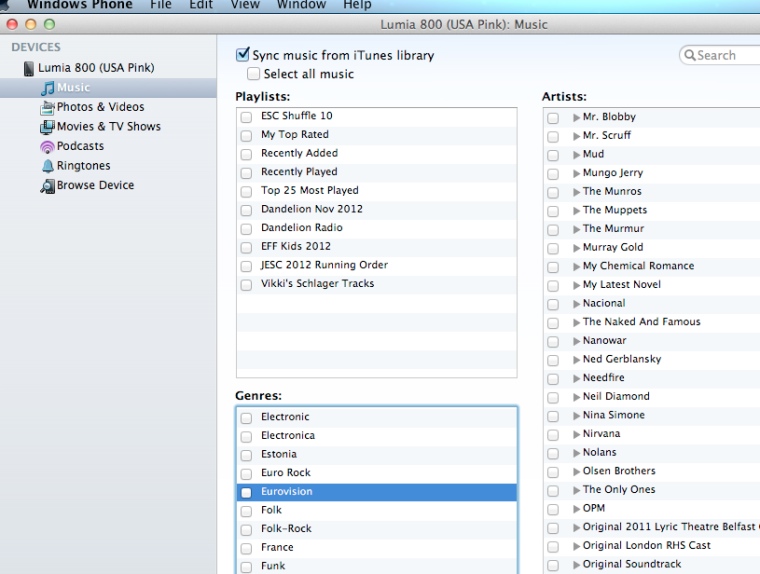Click the search magnifier icon

690,55
